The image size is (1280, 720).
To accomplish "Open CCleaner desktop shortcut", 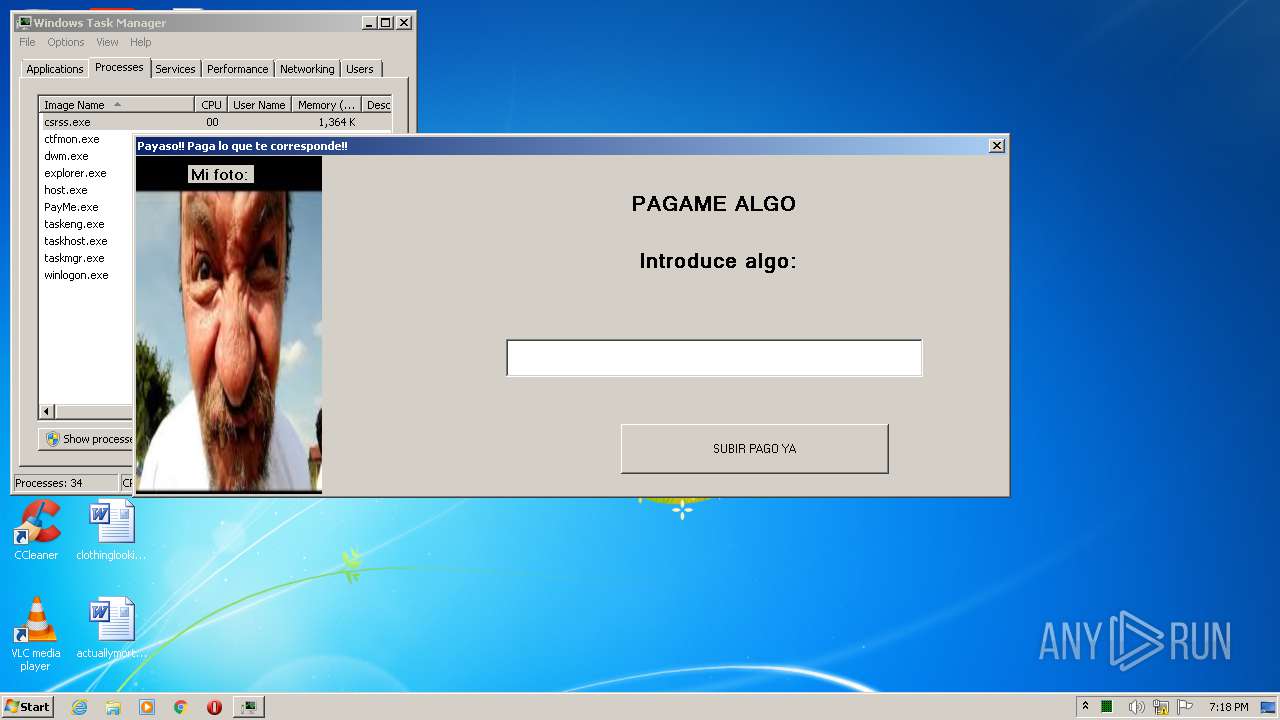I will [x=36, y=530].
